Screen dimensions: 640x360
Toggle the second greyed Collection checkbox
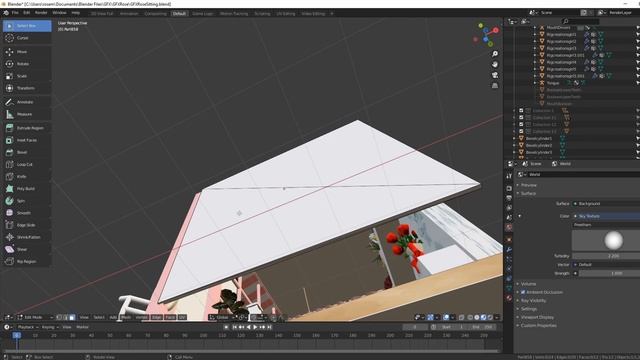[x=521, y=118]
